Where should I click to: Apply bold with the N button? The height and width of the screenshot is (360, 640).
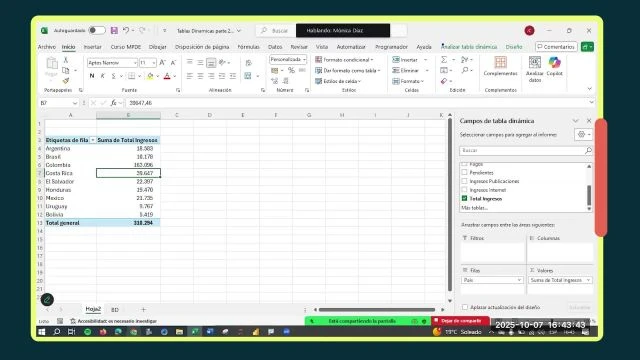point(92,76)
